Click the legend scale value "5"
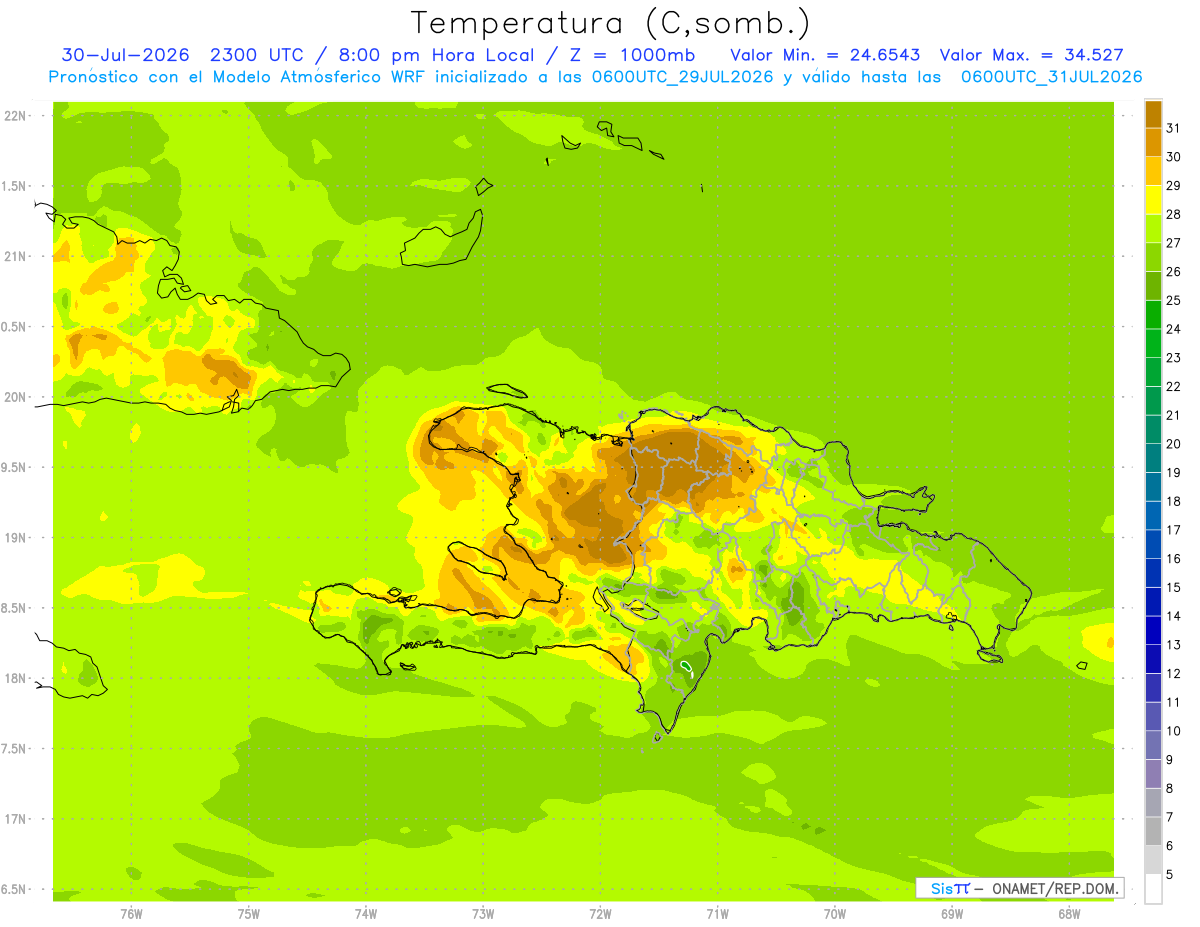Viewport: 1200px width, 927px height. (1170, 875)
